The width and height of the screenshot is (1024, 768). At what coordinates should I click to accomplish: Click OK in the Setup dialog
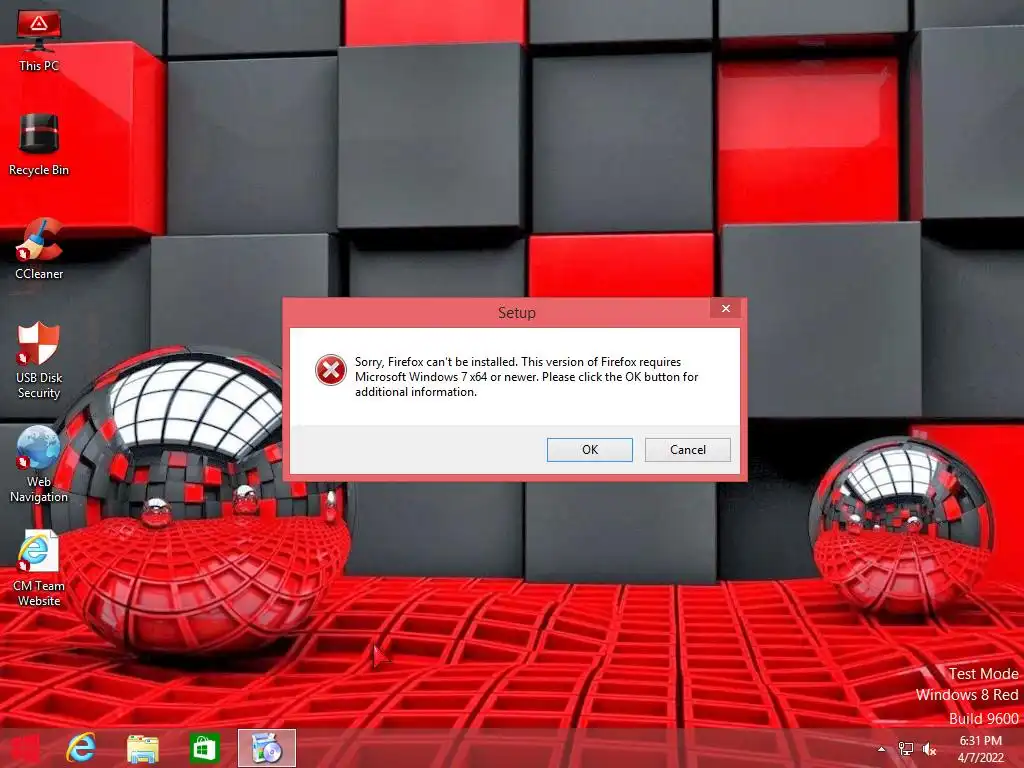[x=590, y=450]
